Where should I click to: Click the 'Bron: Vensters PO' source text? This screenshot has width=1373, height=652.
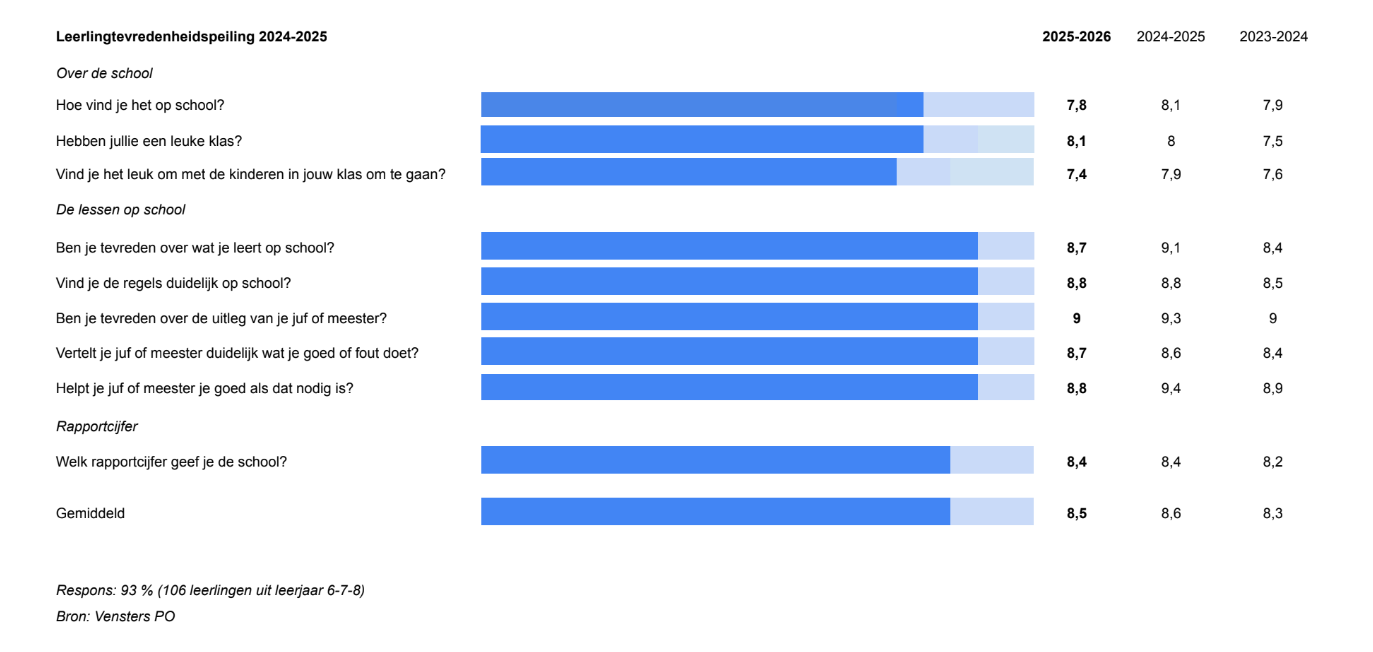coord(115,617)
